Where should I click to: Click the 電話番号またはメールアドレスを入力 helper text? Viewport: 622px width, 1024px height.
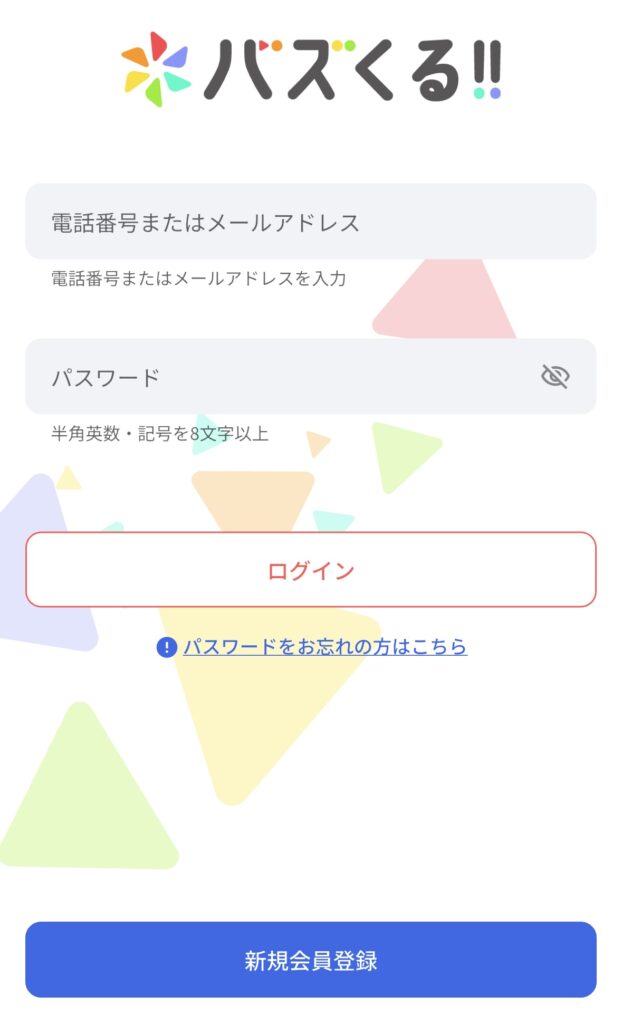[199, 279]
